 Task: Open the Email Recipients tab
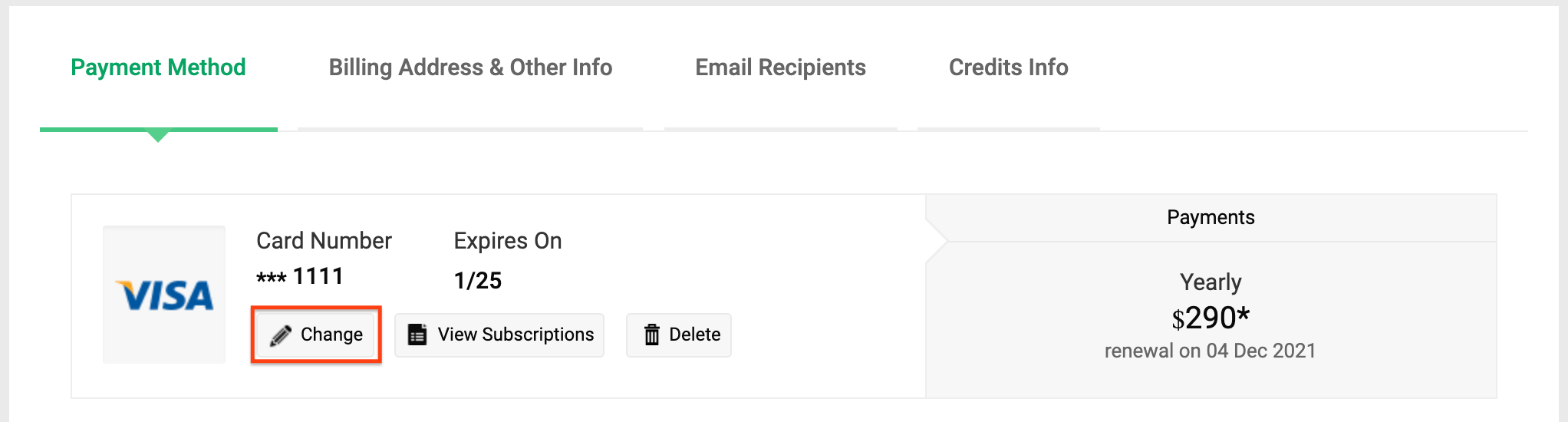tap(780, 68)
